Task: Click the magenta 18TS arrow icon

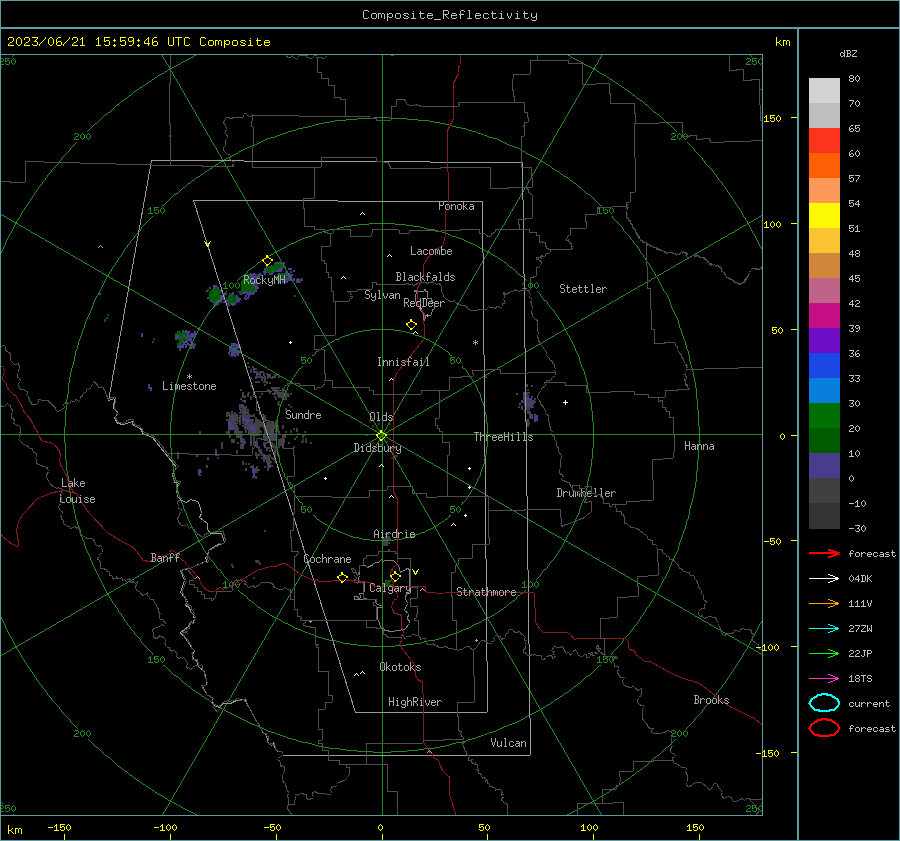Action: pos(824,679)
